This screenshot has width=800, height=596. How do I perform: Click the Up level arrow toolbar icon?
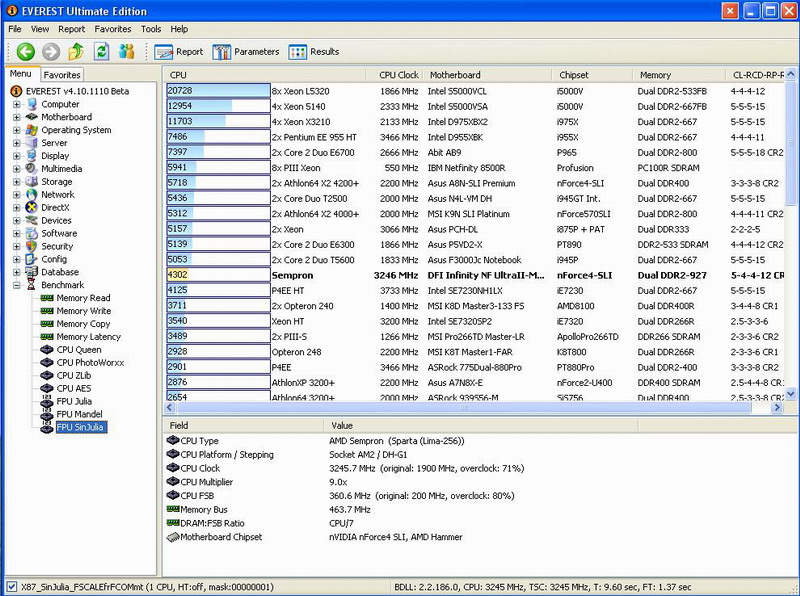(76, 52)
